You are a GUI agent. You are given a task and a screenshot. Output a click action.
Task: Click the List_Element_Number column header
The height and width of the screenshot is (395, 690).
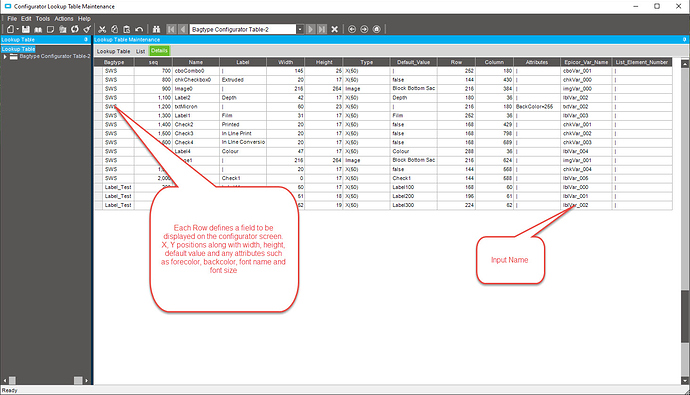[x=642, y=62]
